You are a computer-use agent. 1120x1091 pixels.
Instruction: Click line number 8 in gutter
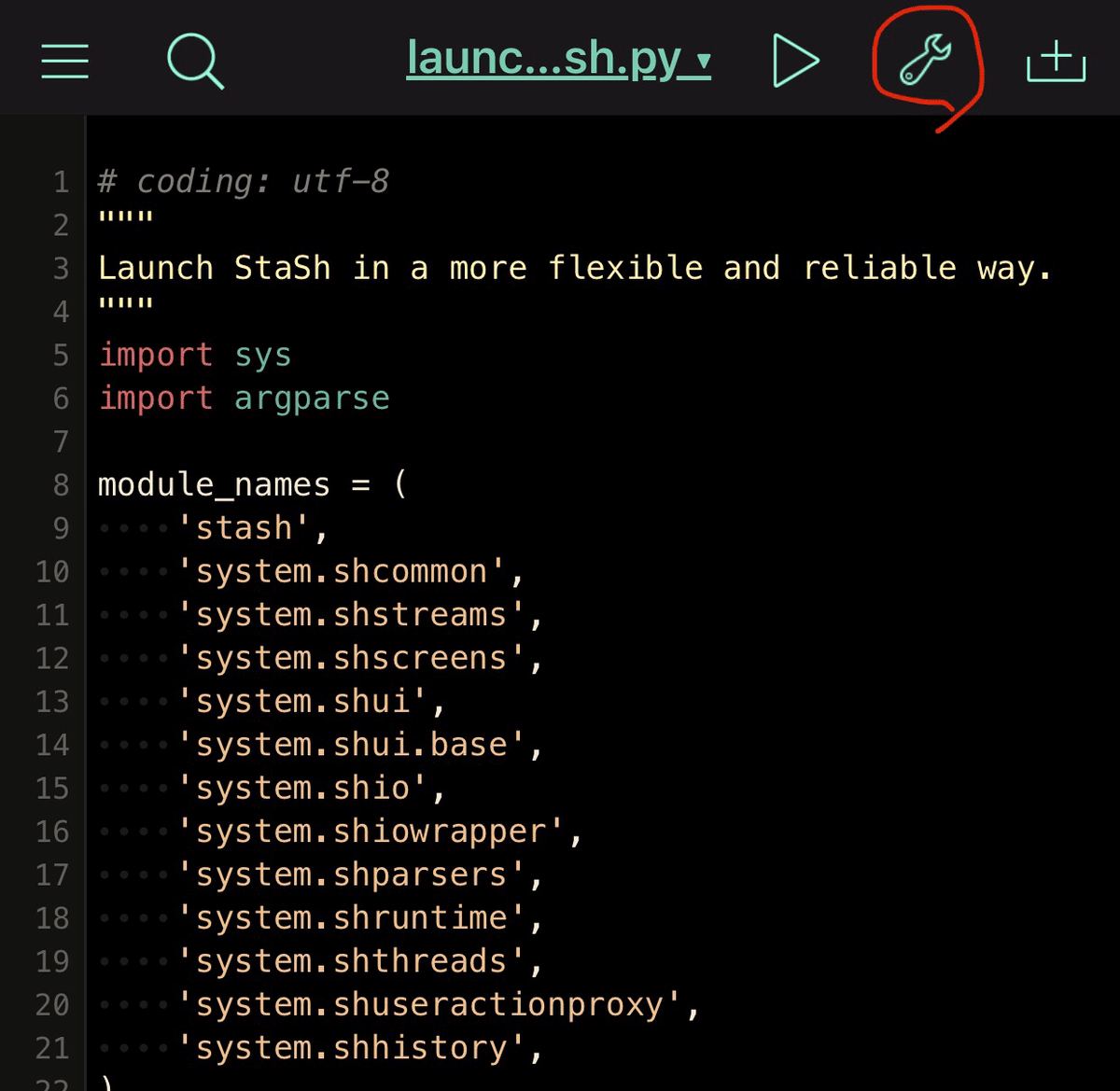61,485
